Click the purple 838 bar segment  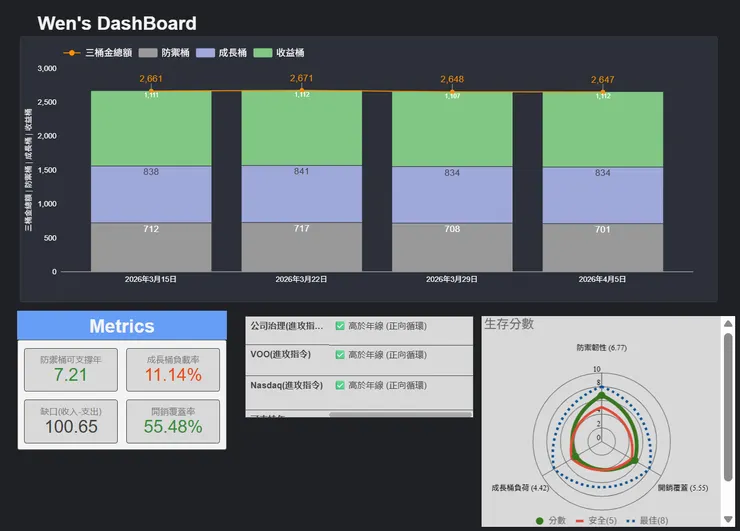(151, 194)
